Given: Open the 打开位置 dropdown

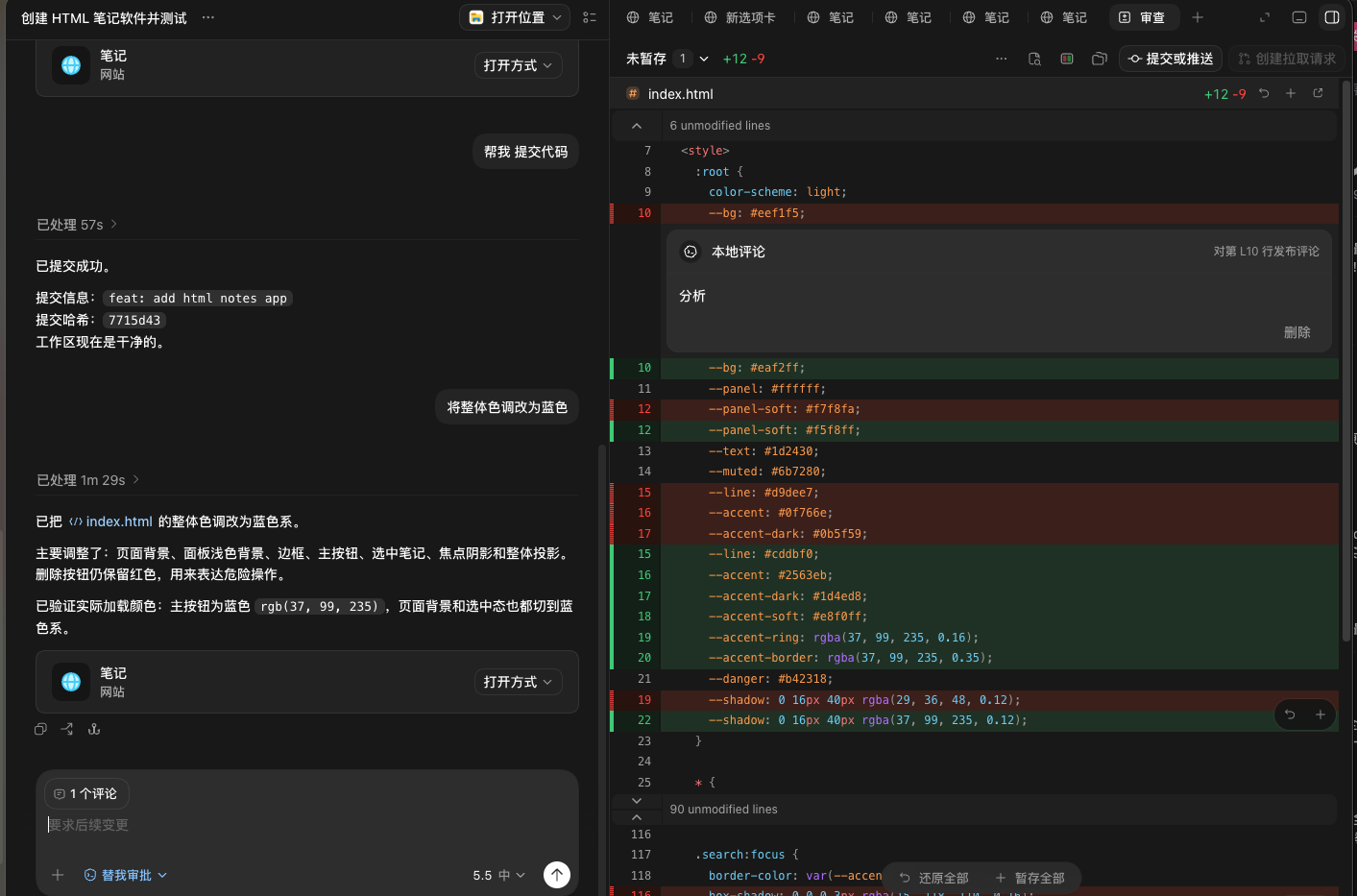Looking at the screenshot, I should point(516,17).
